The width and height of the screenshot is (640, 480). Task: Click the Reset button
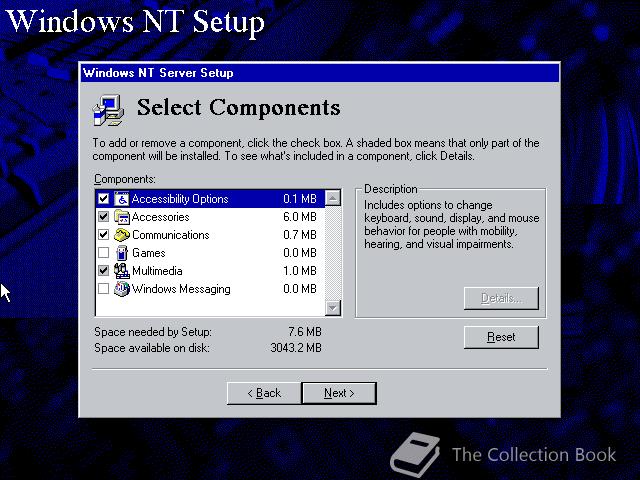click(x=501, y=337)
